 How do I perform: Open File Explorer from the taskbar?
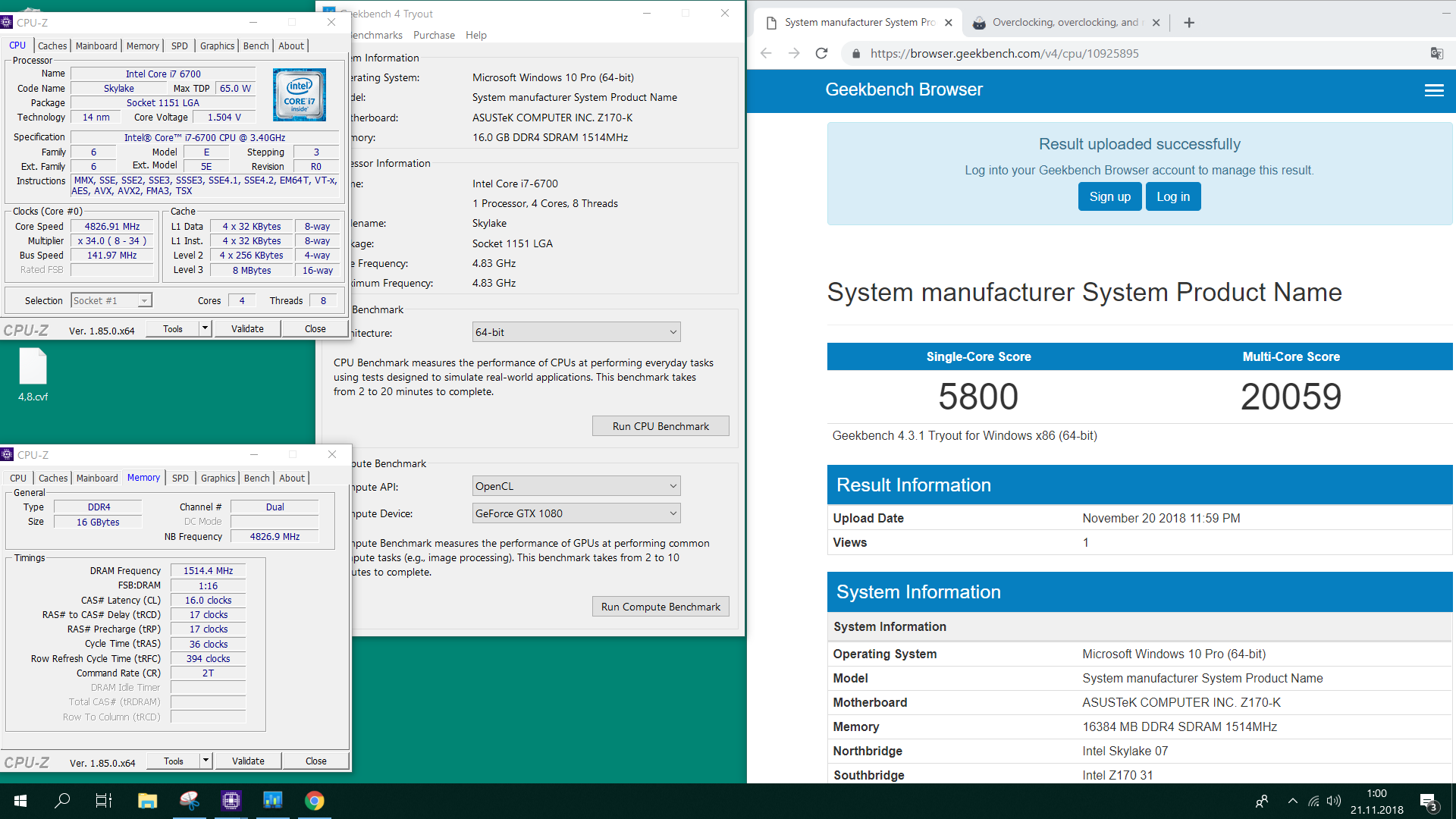(x=147, y=801)
